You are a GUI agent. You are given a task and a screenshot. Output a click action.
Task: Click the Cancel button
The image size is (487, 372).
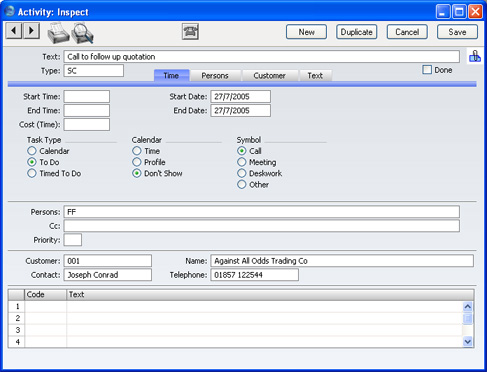[x=407, y=32]
